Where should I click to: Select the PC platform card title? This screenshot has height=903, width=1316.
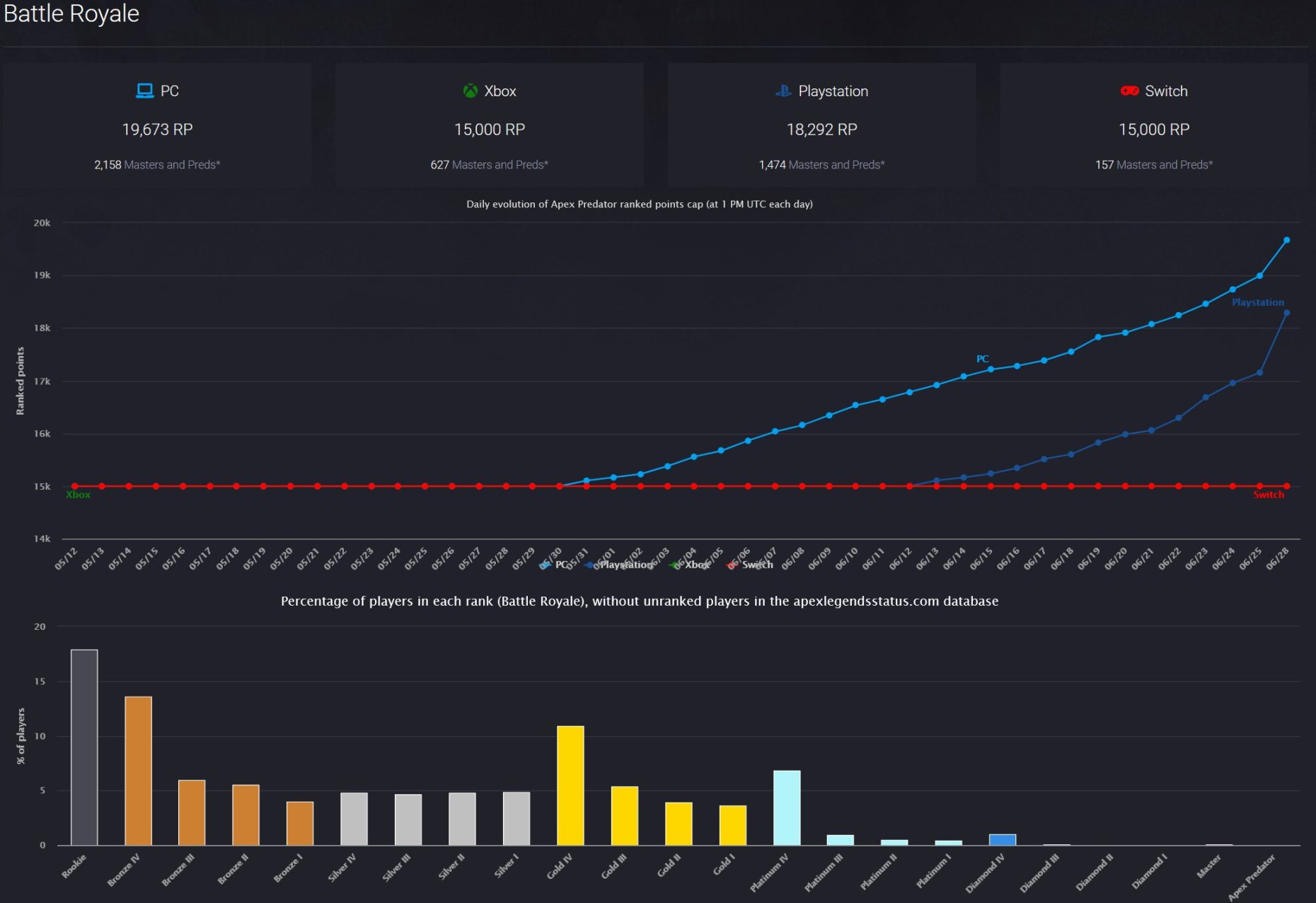coord(169,91)
